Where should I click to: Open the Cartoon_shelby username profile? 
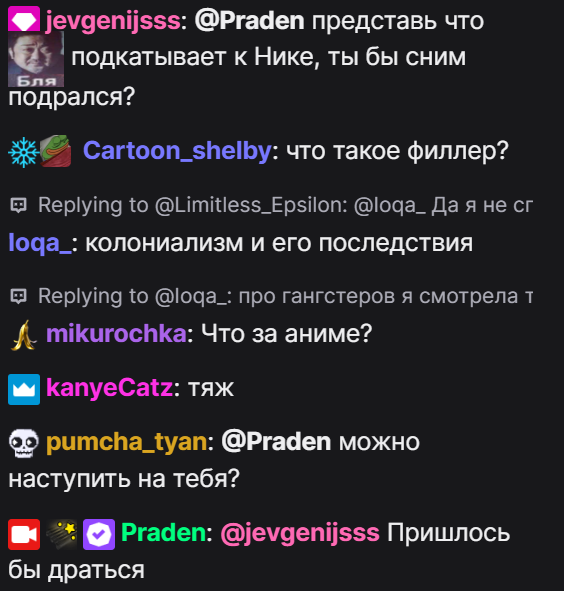point(177,150)
